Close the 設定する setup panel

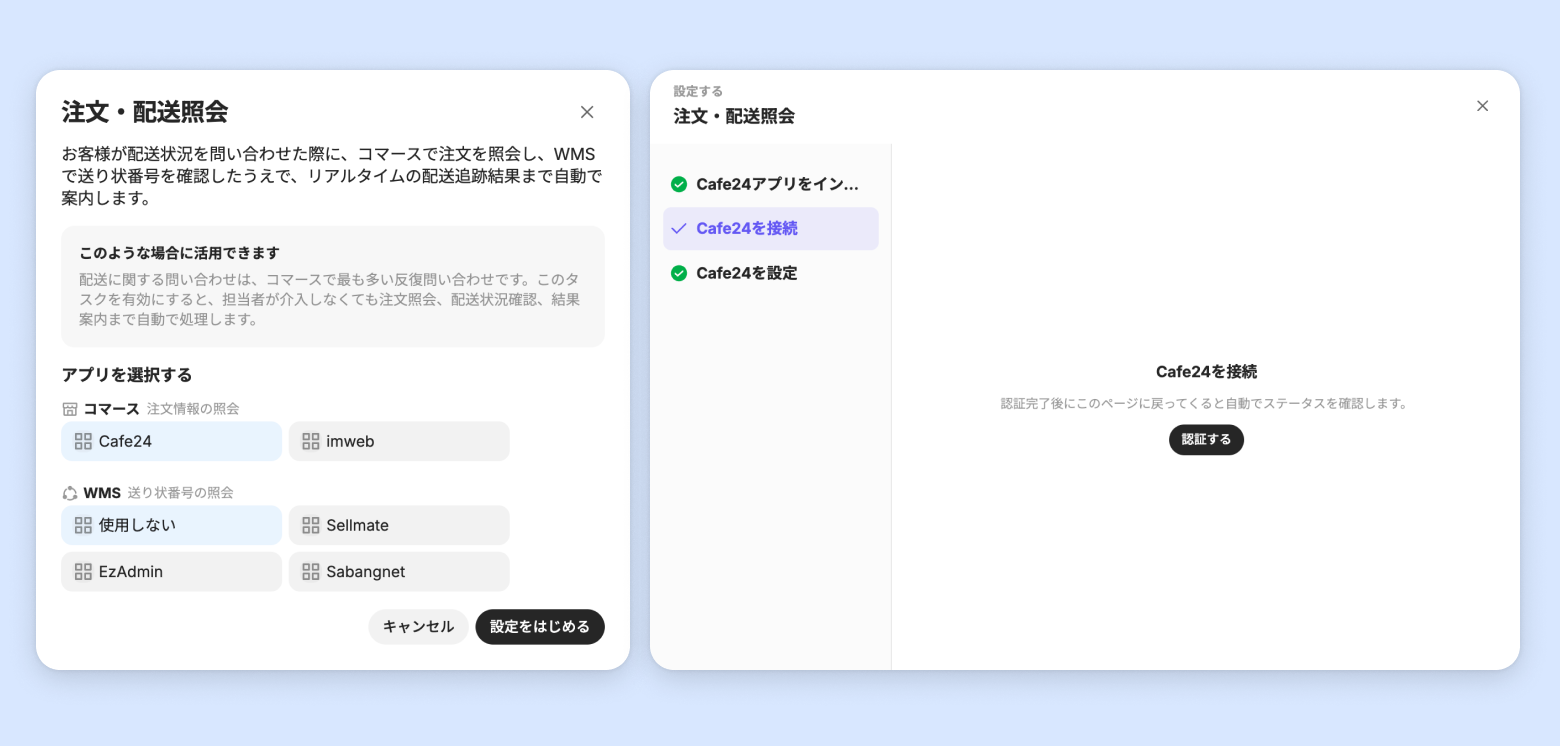tap(1482, 106)
